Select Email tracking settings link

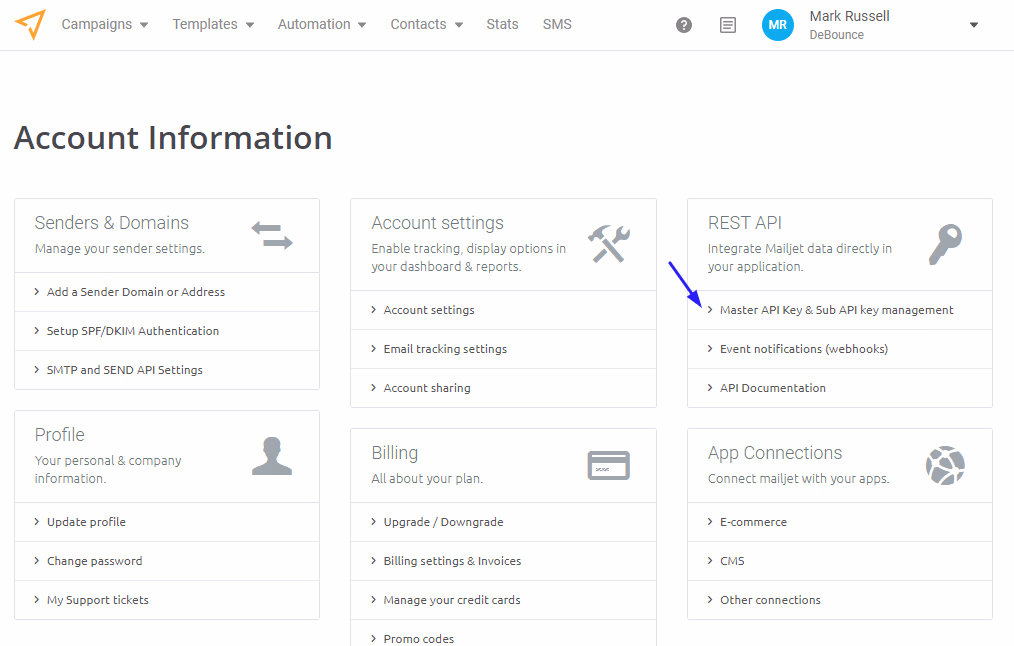(445, 349)
